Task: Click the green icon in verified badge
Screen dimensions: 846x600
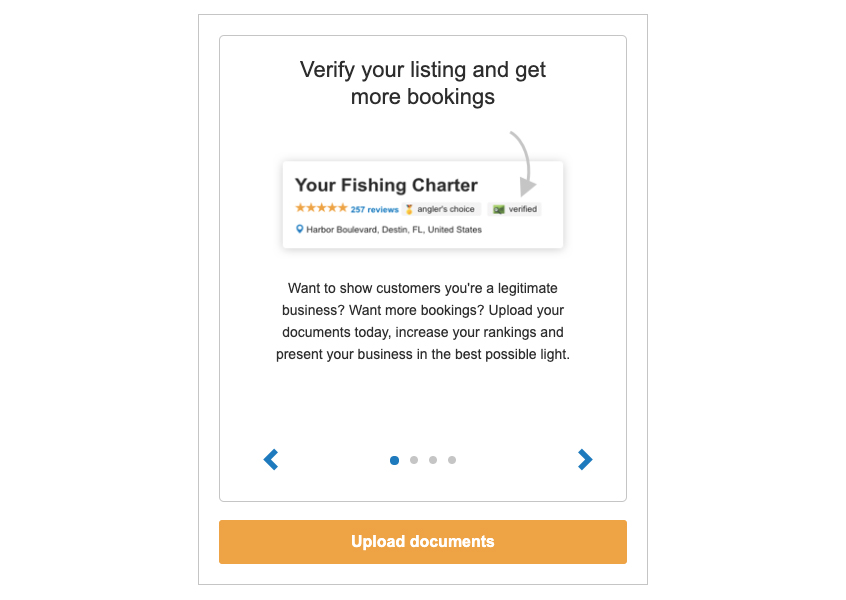Action: click(x=498, y=210)
